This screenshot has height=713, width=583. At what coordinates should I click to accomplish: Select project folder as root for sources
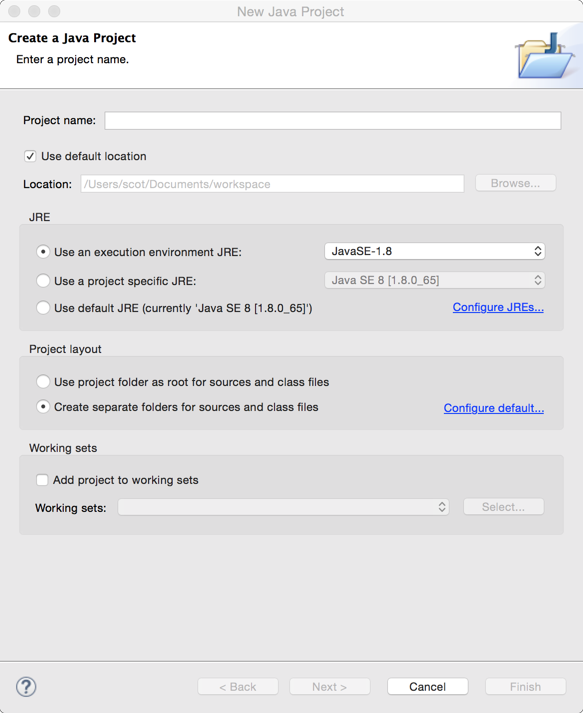[43, 382]
